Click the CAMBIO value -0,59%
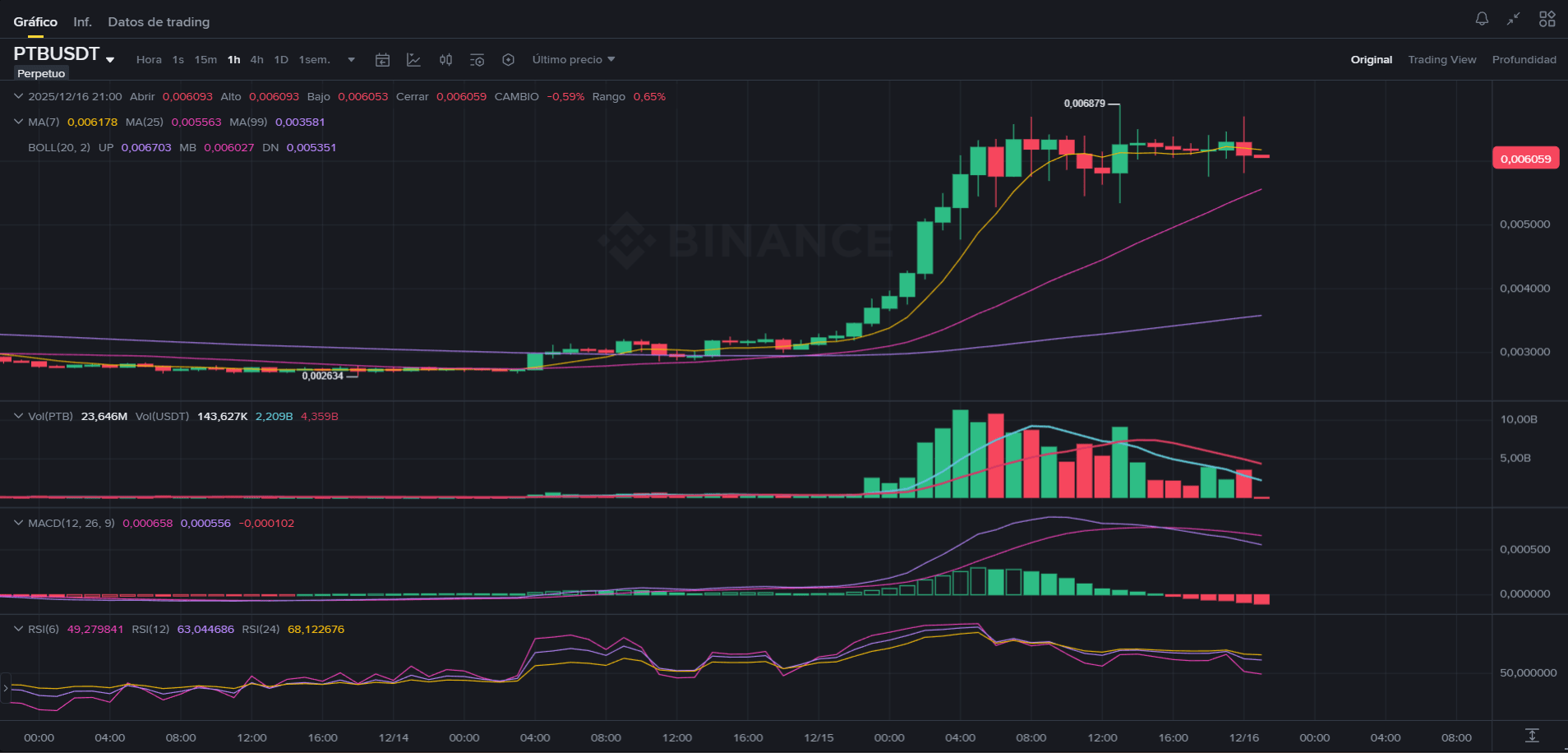The height and width of the screenshot is (753, 1568). click(x=565, y=96)
